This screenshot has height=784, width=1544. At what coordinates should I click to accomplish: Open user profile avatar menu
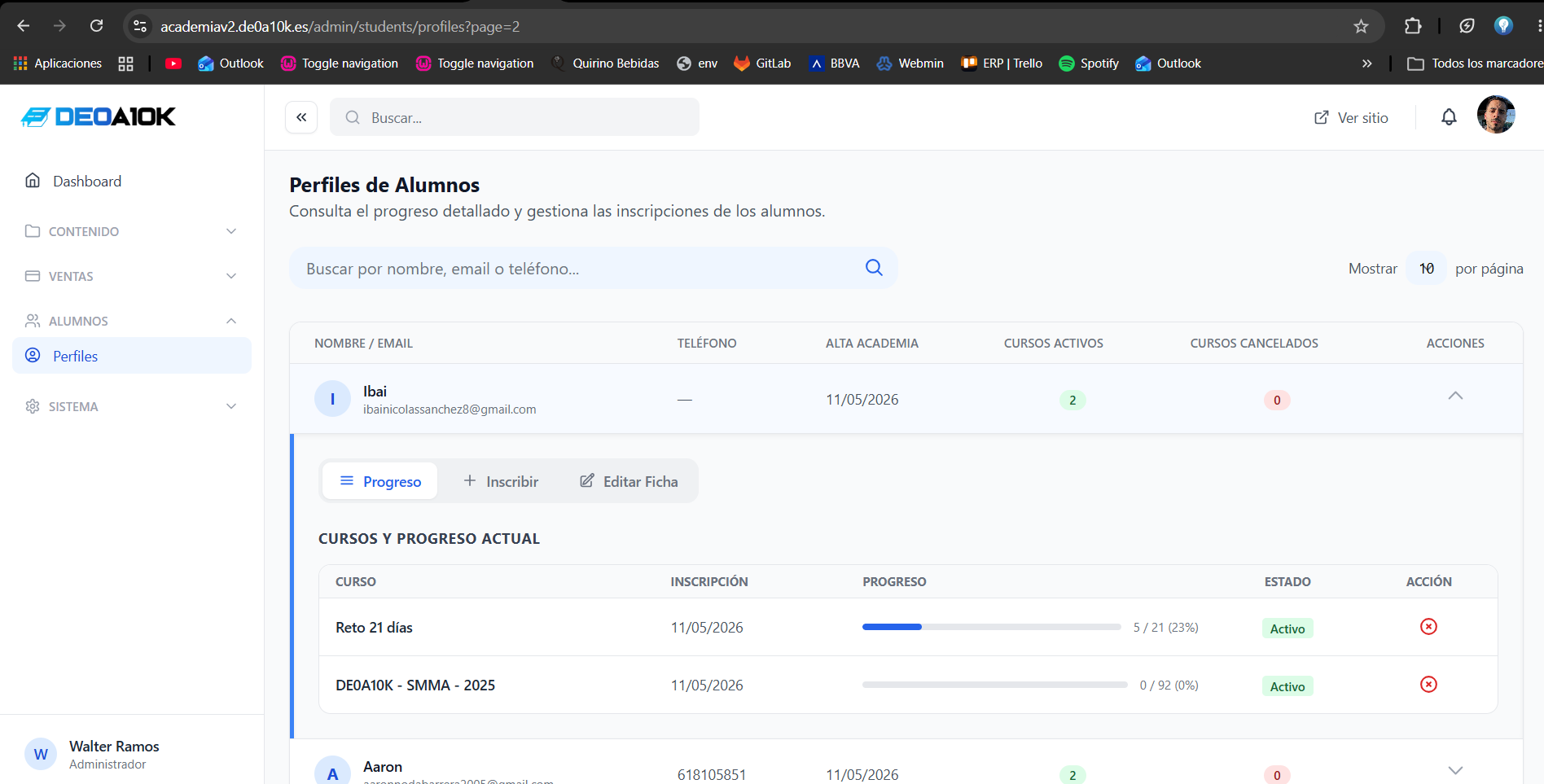1496,115
